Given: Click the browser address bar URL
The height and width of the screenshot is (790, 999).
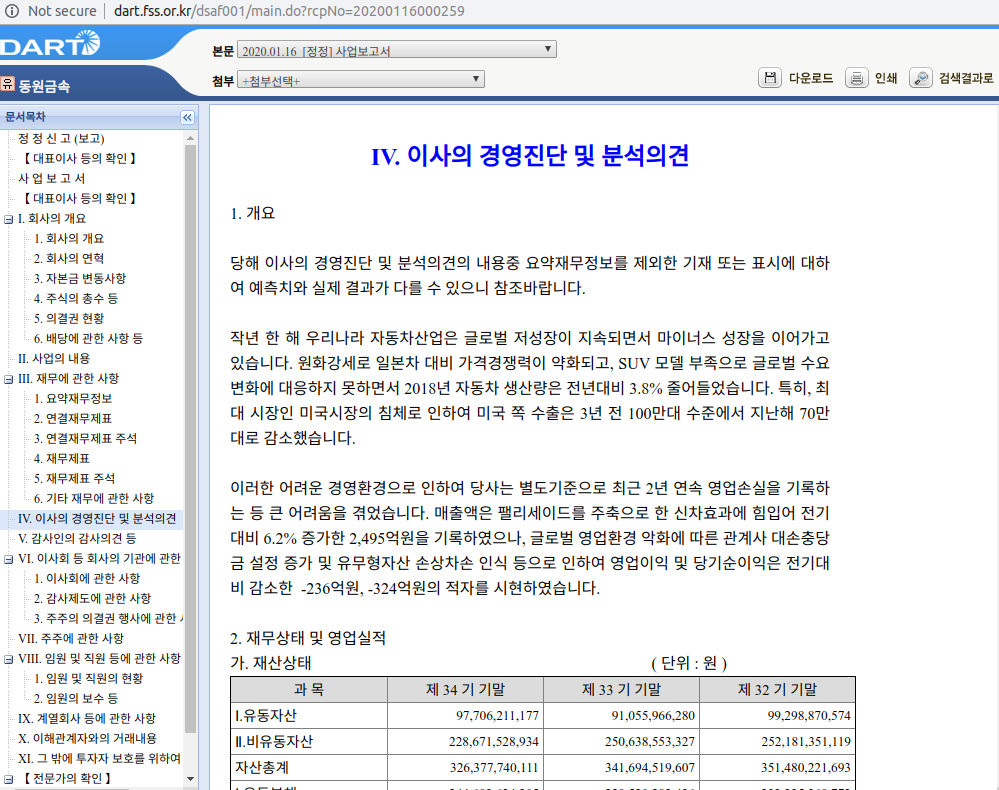Looking at the screenshot, I should (289, 11).
